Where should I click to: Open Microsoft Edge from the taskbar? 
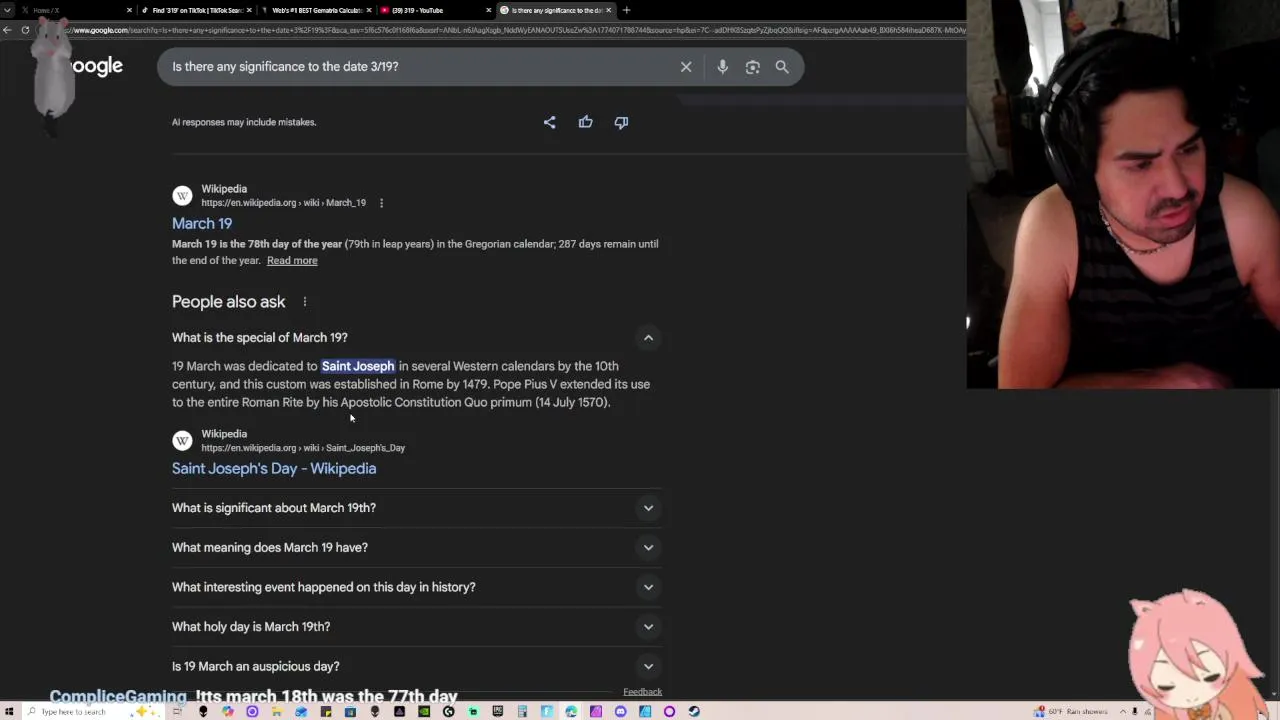(x=571, y=712)
